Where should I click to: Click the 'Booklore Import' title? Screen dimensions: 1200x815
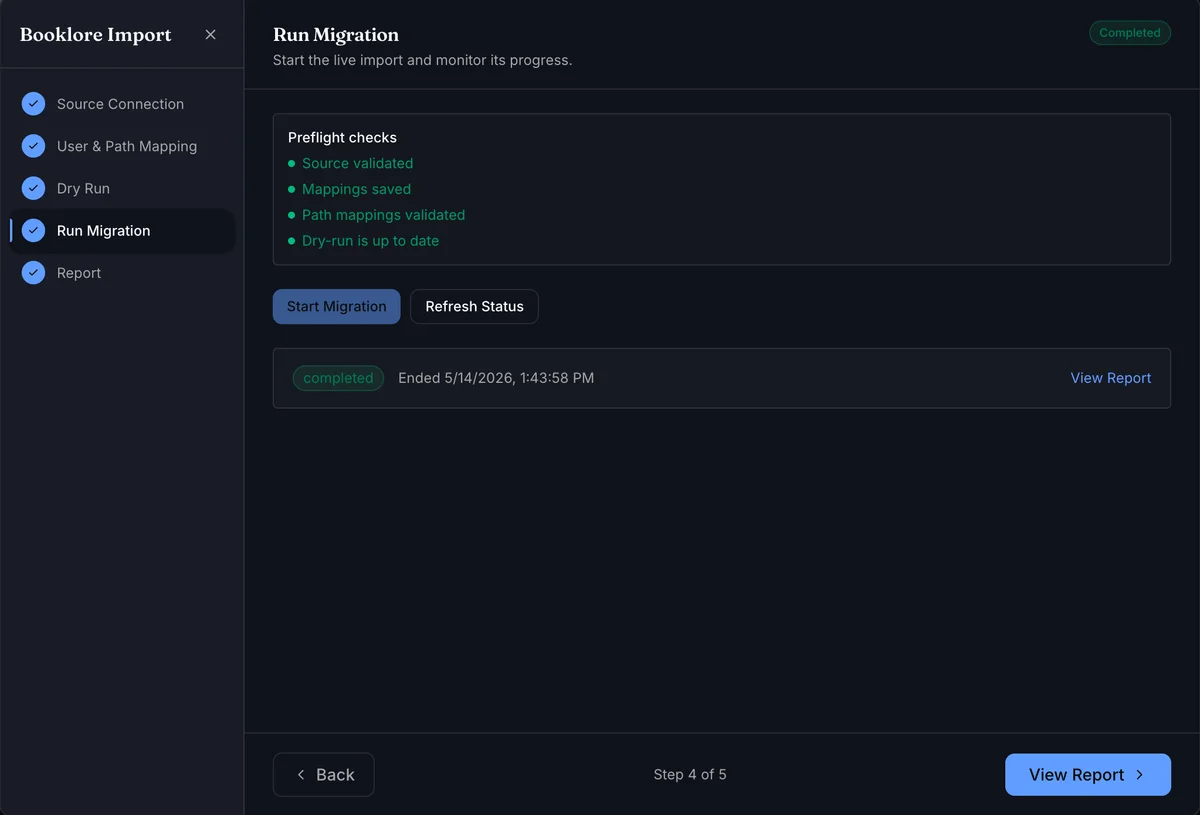pos(96,35)
